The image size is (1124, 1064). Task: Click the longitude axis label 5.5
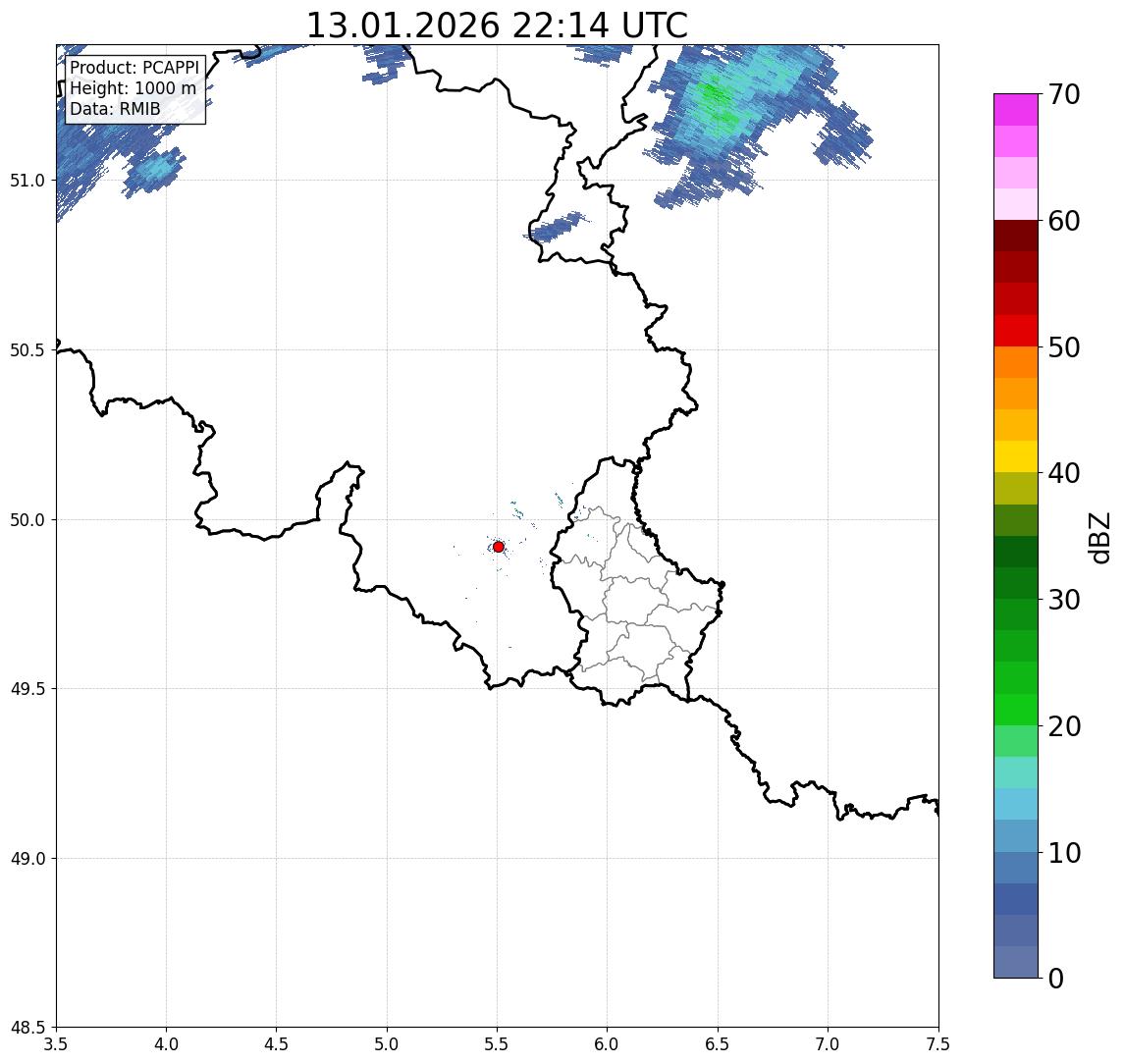[497, 1044]
